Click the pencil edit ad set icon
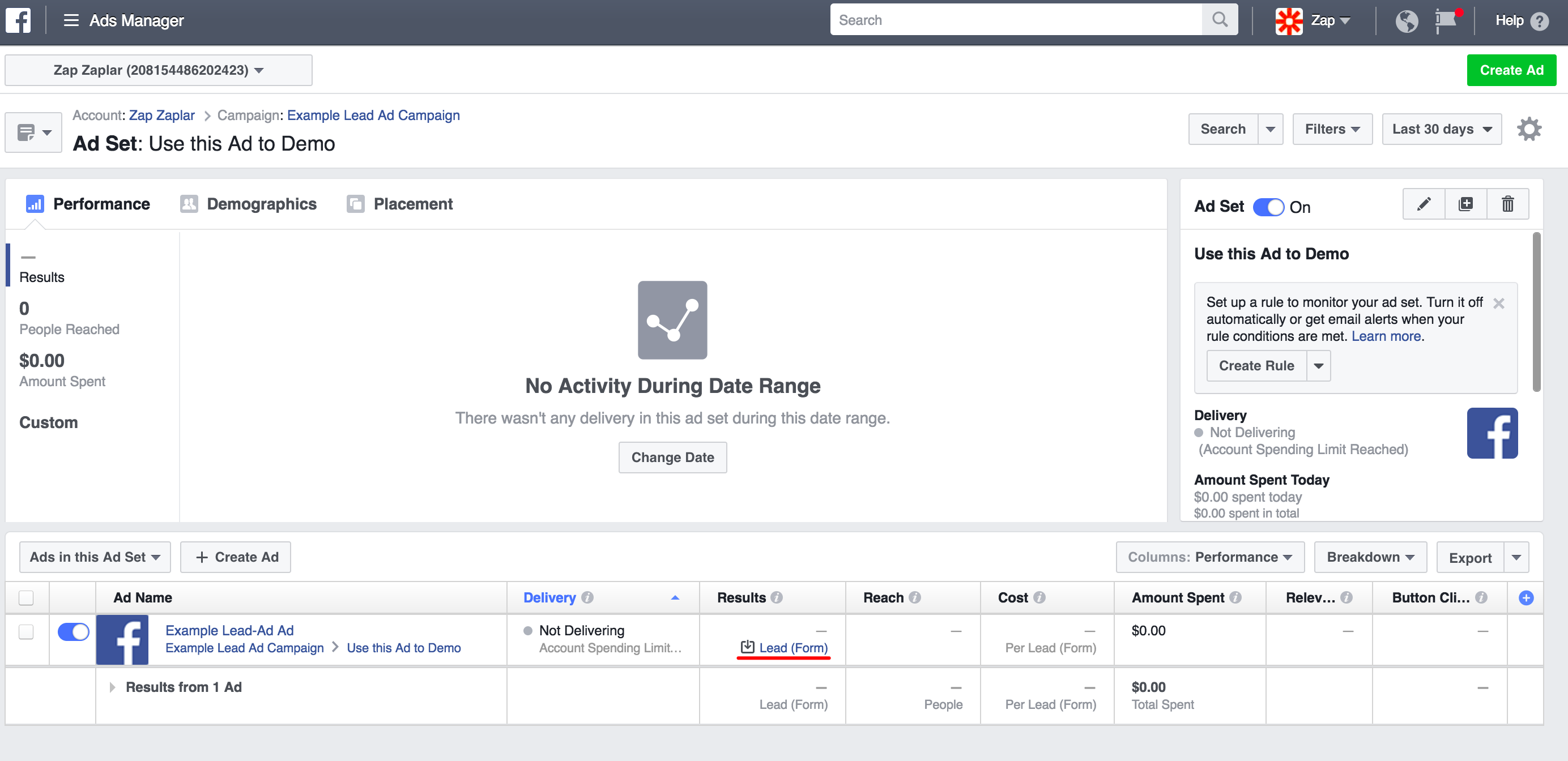Image resolution: width=1568 pixels, height=761 pixels. click(x=1423, y=204)
